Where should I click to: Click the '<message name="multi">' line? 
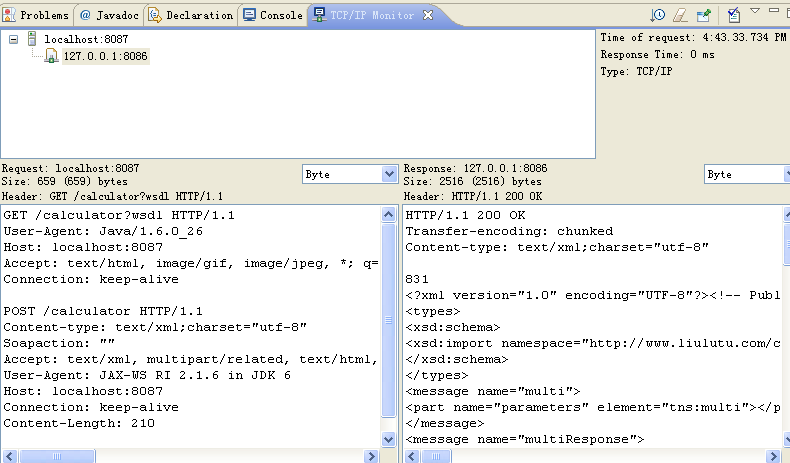493,391
